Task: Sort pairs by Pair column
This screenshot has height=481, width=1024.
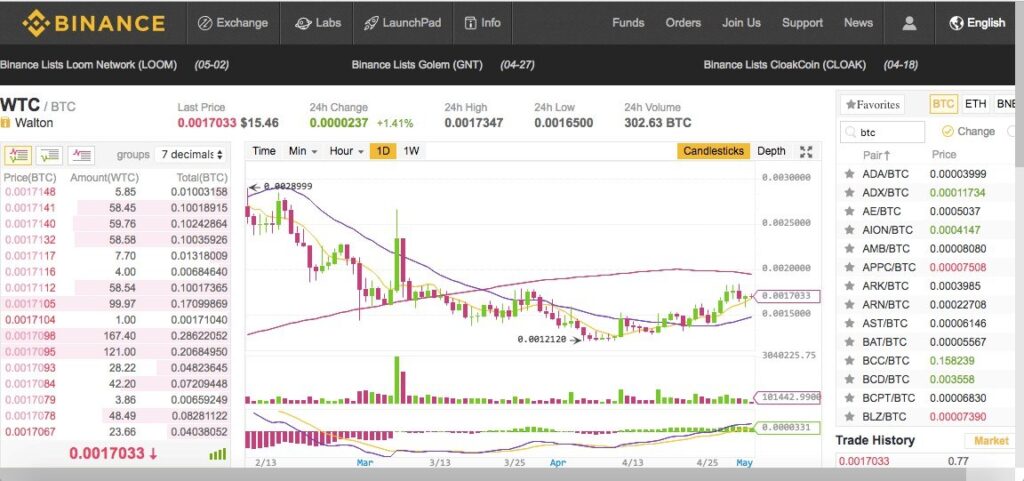Action: tap(876, 155)
